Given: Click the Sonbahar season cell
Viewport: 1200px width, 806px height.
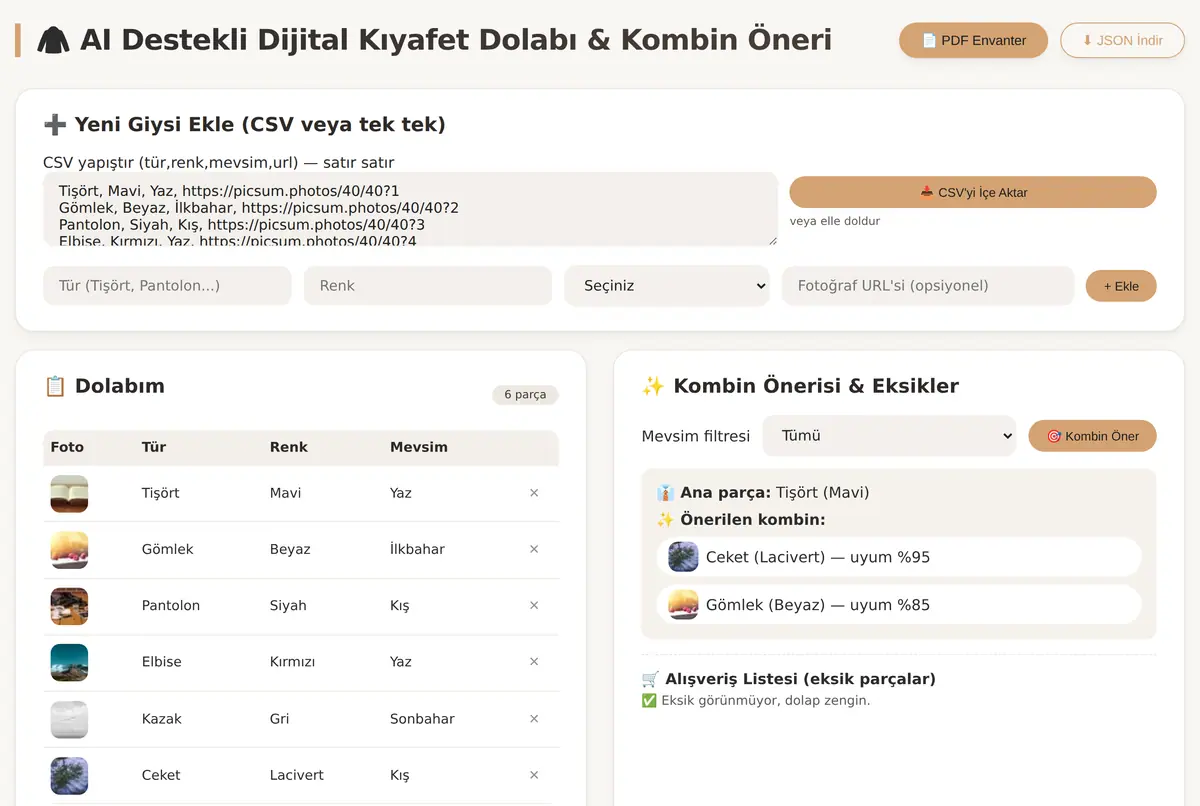Looking at the screenshot, I should 422,718.
